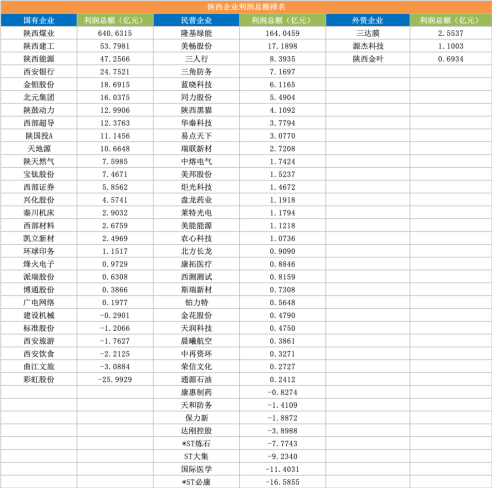Select the 国际医学 cell
The width and height of the screenshot is (493, 489).
click(196, 469)
